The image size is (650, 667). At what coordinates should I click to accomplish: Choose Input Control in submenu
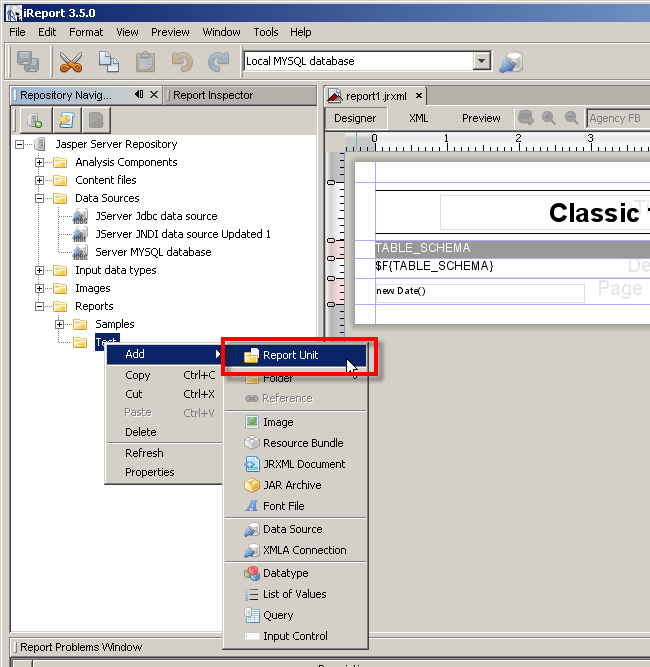(295, 636)
